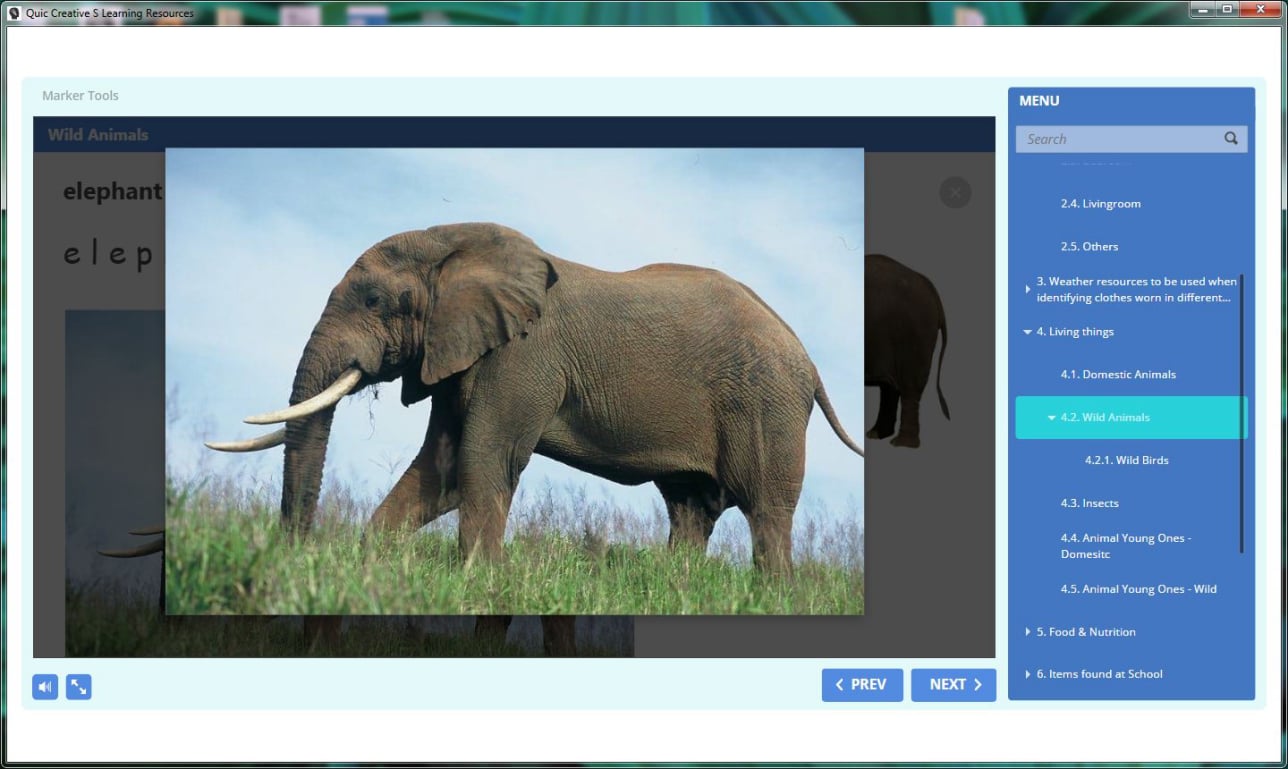Open 2.4. Livingroom menu entry

(x=1100, y=204)
